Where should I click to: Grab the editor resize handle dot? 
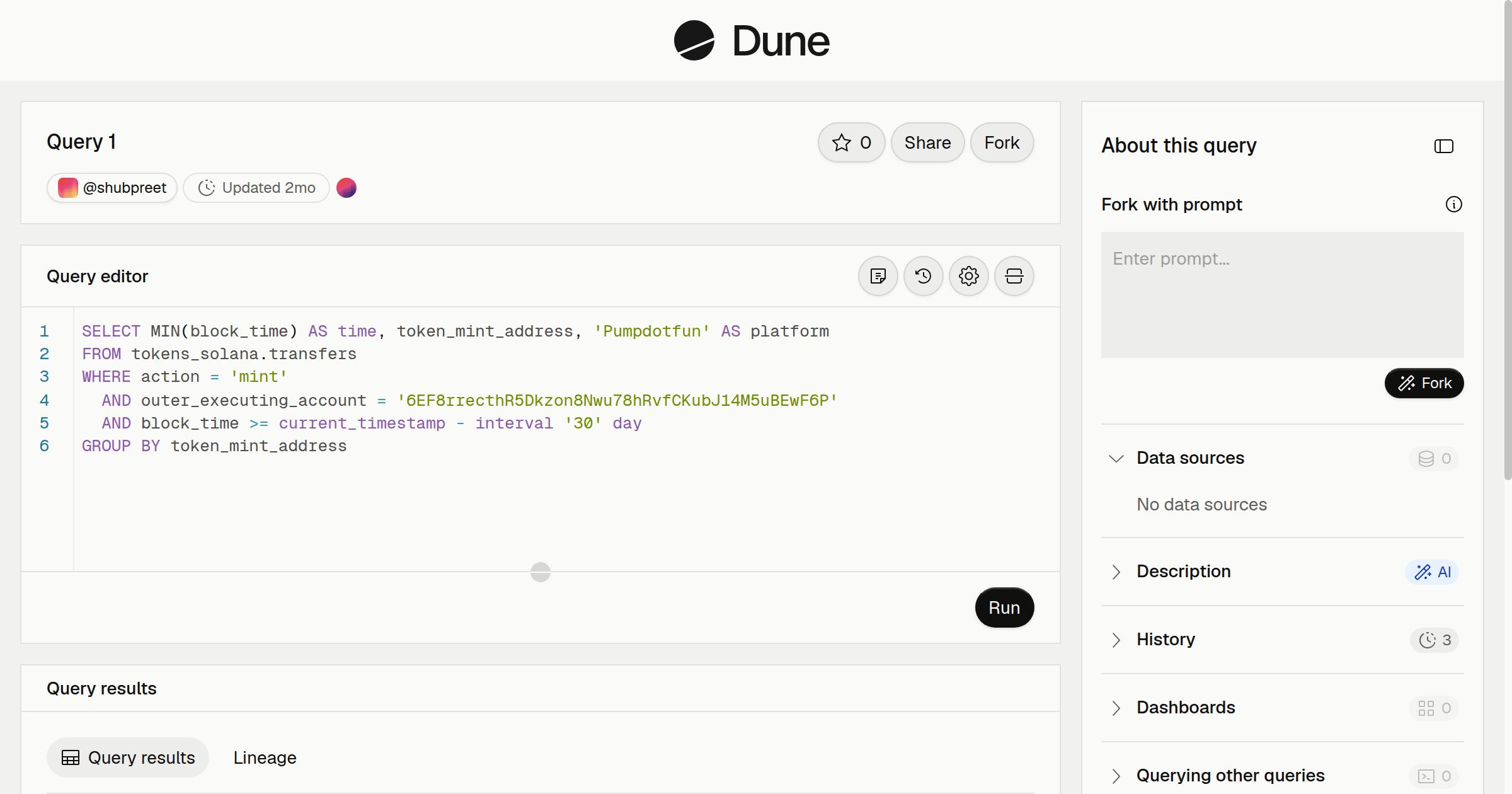click(541, 572)
